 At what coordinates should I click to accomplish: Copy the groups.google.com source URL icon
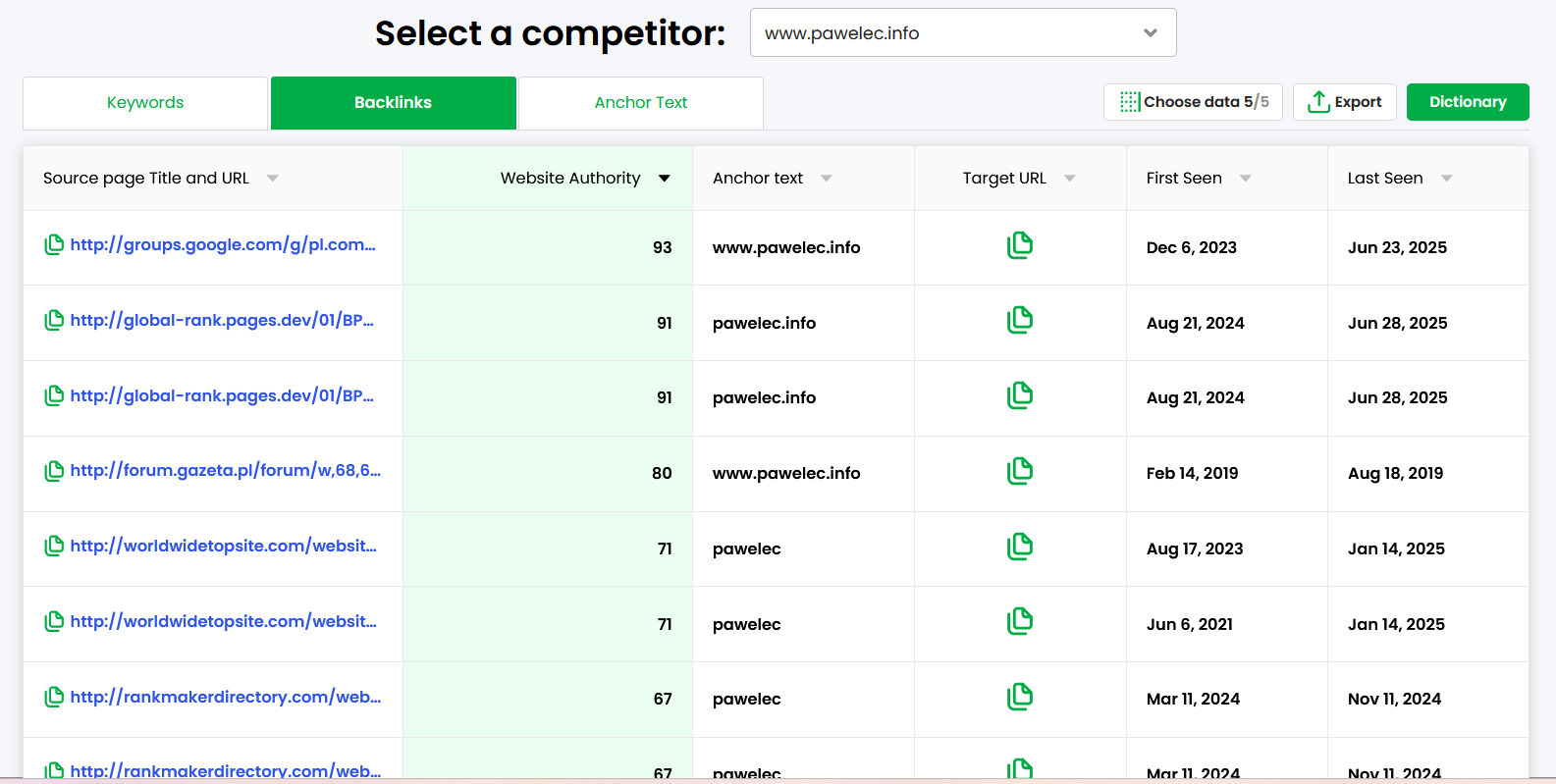click(x=54, y=245)
